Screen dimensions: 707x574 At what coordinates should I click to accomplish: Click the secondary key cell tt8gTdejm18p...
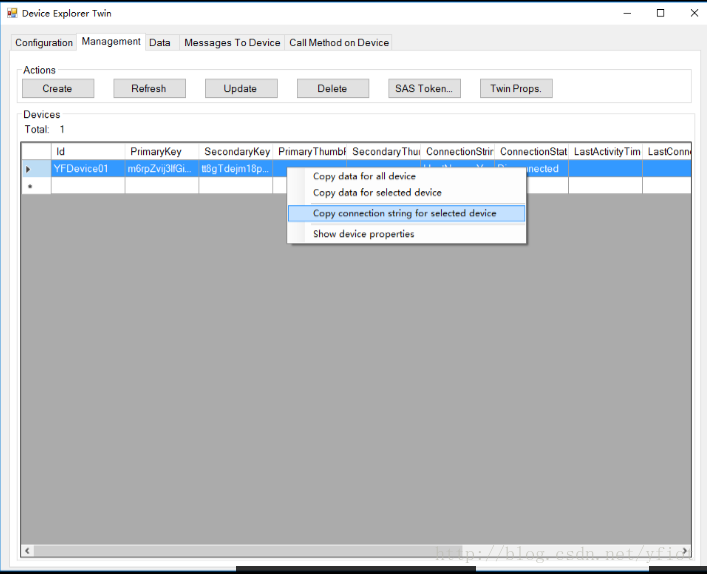point(236,169)
